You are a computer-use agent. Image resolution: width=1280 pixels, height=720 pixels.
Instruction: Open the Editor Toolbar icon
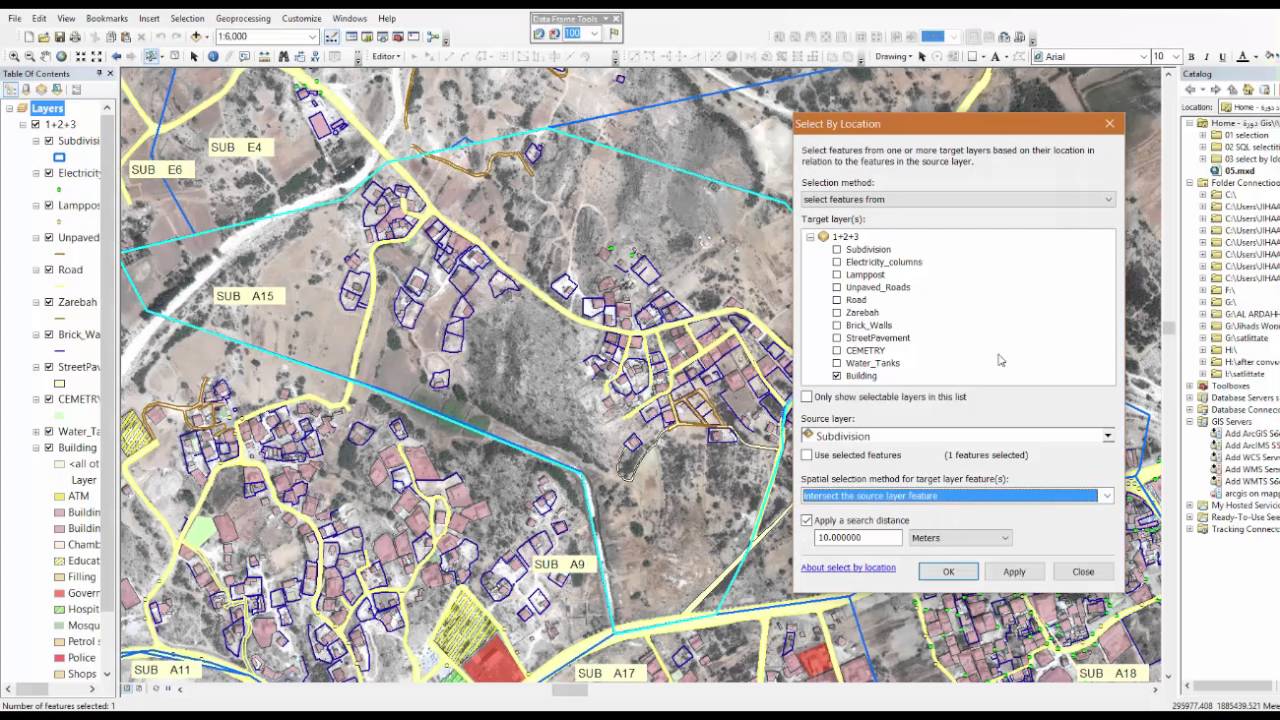pyautogui.click(x=333, y=37)
